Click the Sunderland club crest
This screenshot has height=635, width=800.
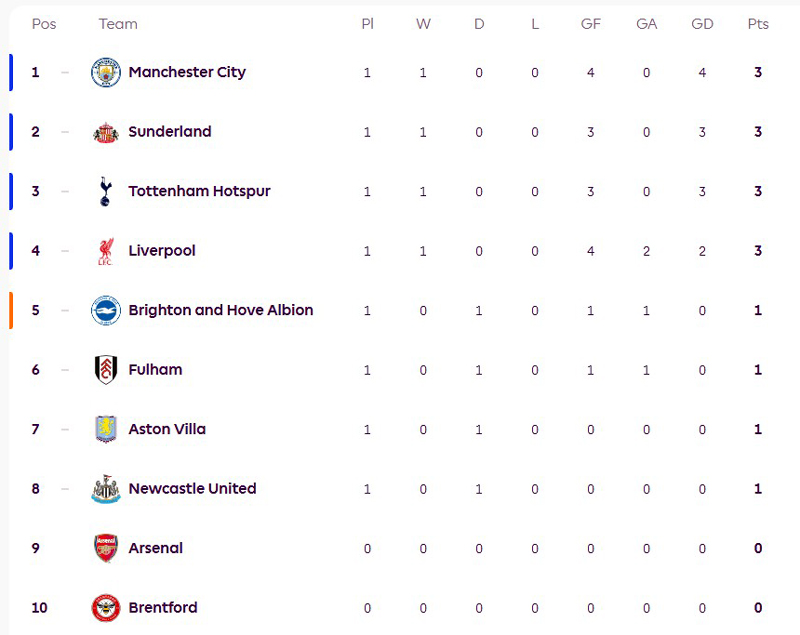click(105, 132)
